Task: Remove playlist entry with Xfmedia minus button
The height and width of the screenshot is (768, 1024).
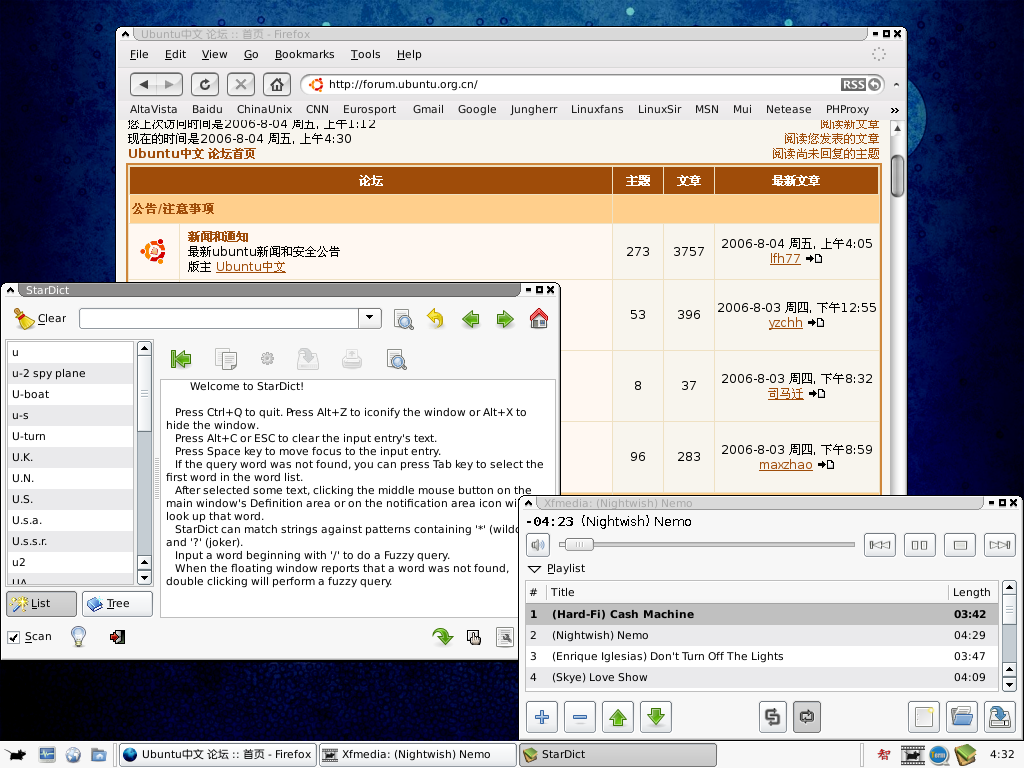Action: (580, 717)
